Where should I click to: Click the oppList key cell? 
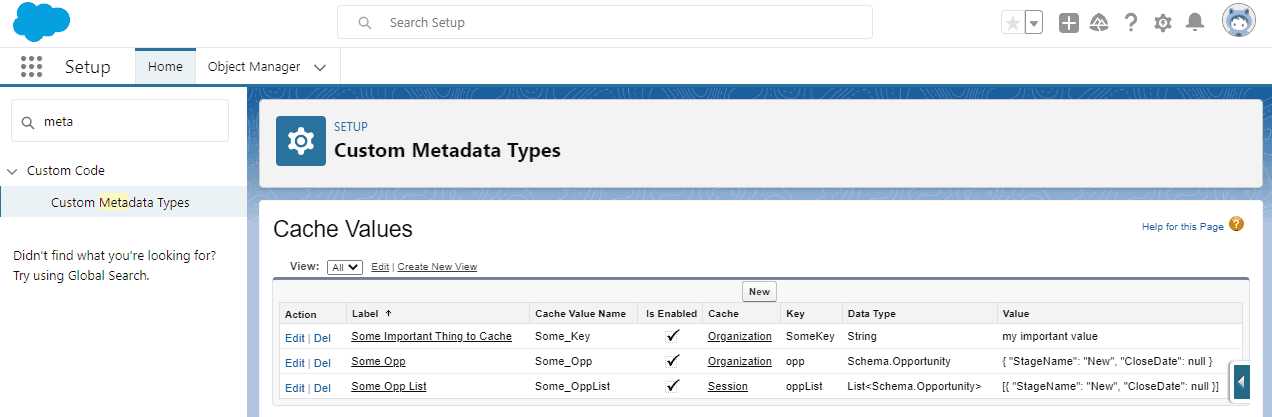[805, 386]
